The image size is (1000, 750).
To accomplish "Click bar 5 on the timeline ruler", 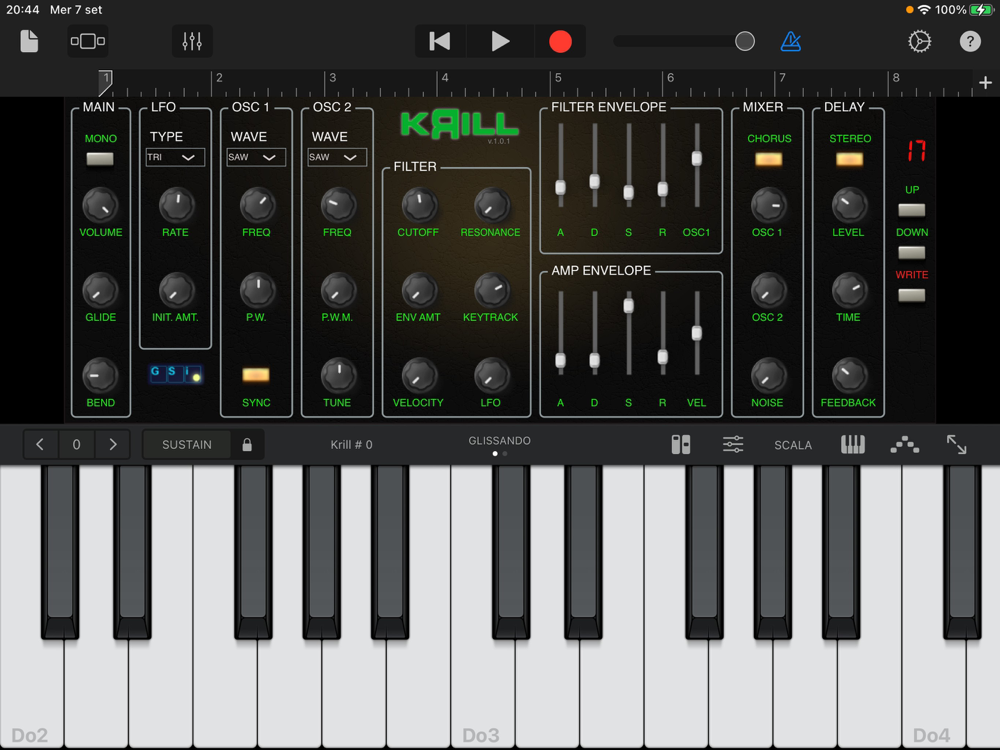I will pyautogui.click(x=558, y=78).
